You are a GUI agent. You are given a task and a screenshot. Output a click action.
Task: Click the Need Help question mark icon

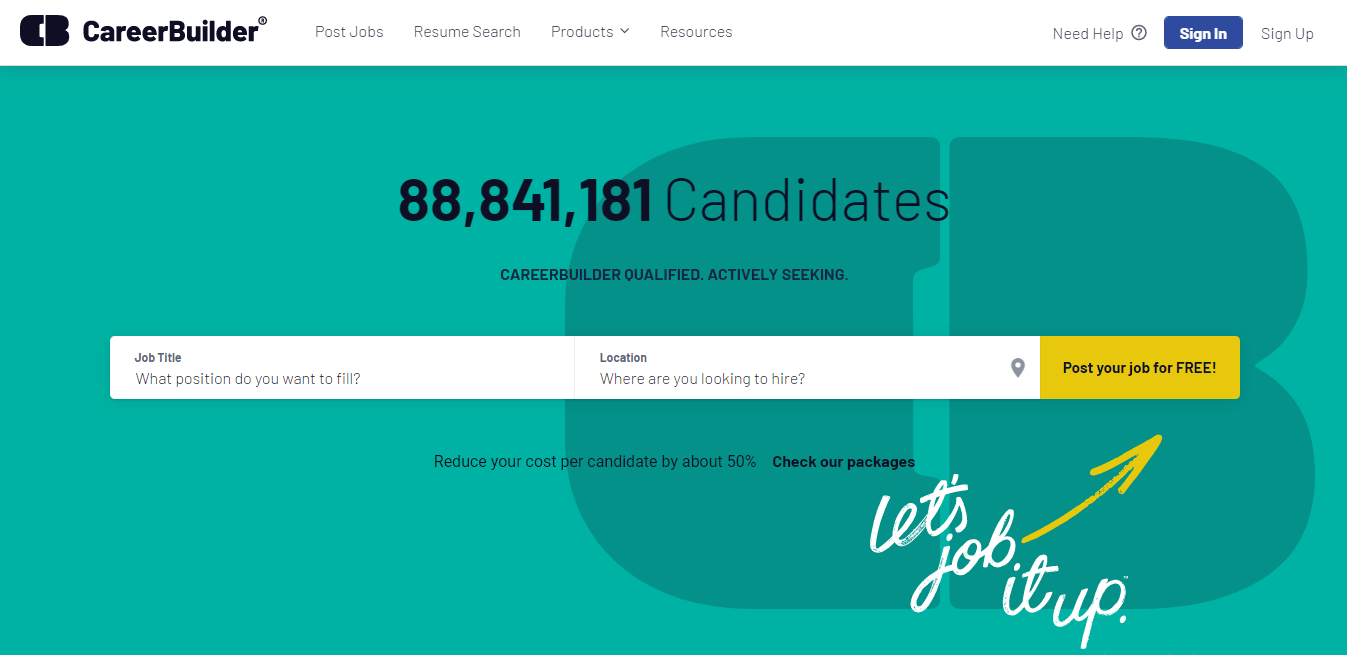(x=1139, y=33)
